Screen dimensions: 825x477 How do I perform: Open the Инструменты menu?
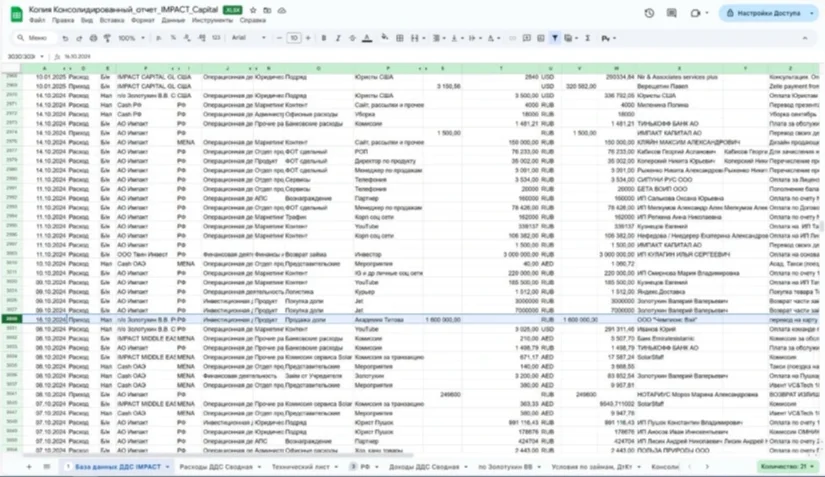click(x=212, y=21)
